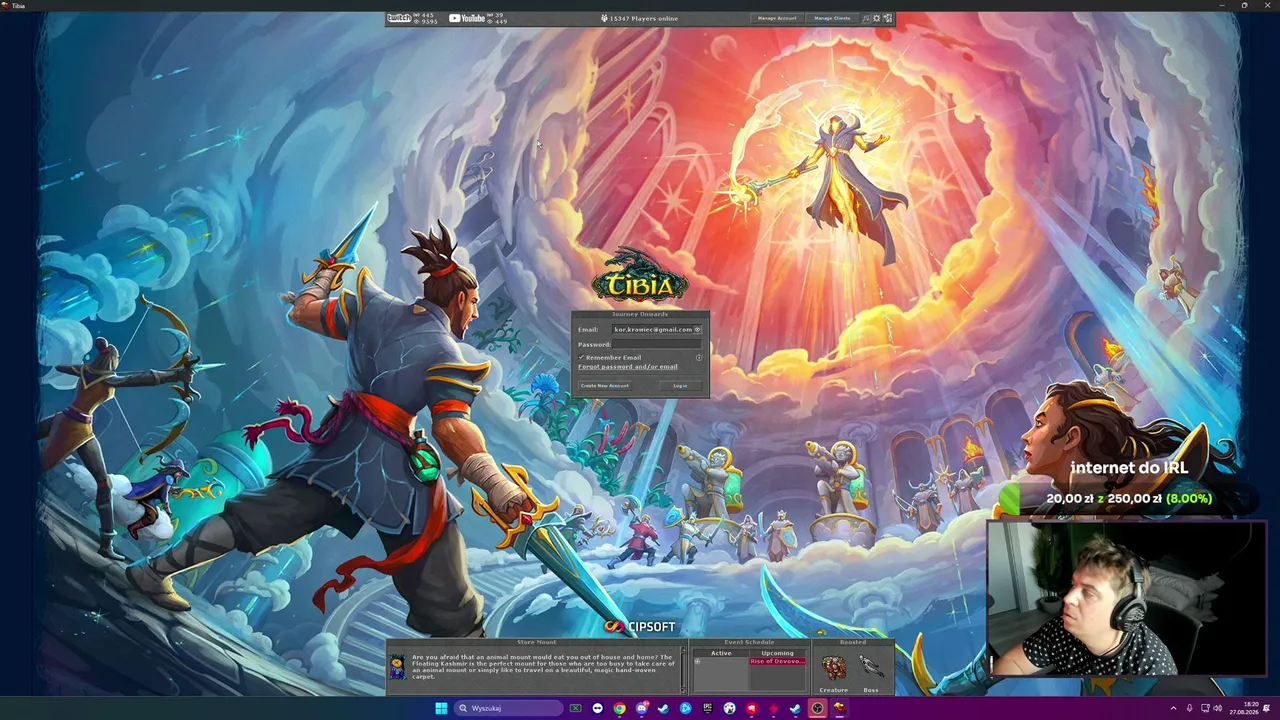Click the Manage Account button
The height and width of the screenshot is (720, 1280).
[x=777, y=18]
